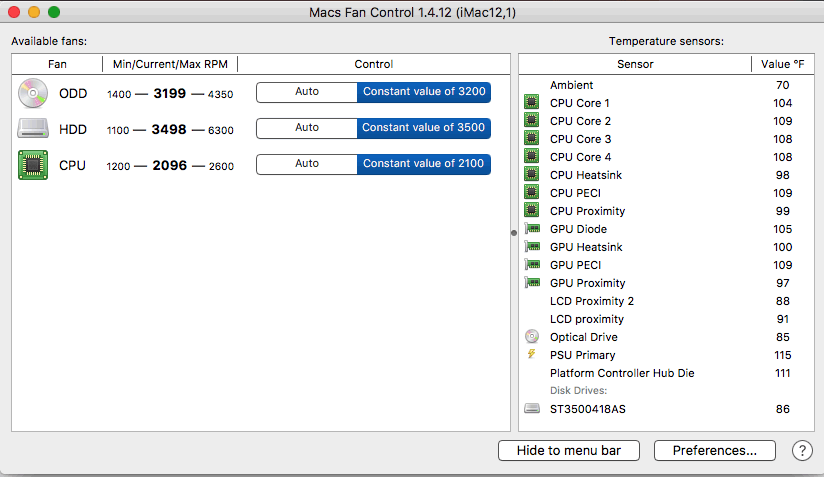Image resolution: width=824 pixels, height=477 pixels.
Task: Click the Sensor column header
Action: (635, 64)
